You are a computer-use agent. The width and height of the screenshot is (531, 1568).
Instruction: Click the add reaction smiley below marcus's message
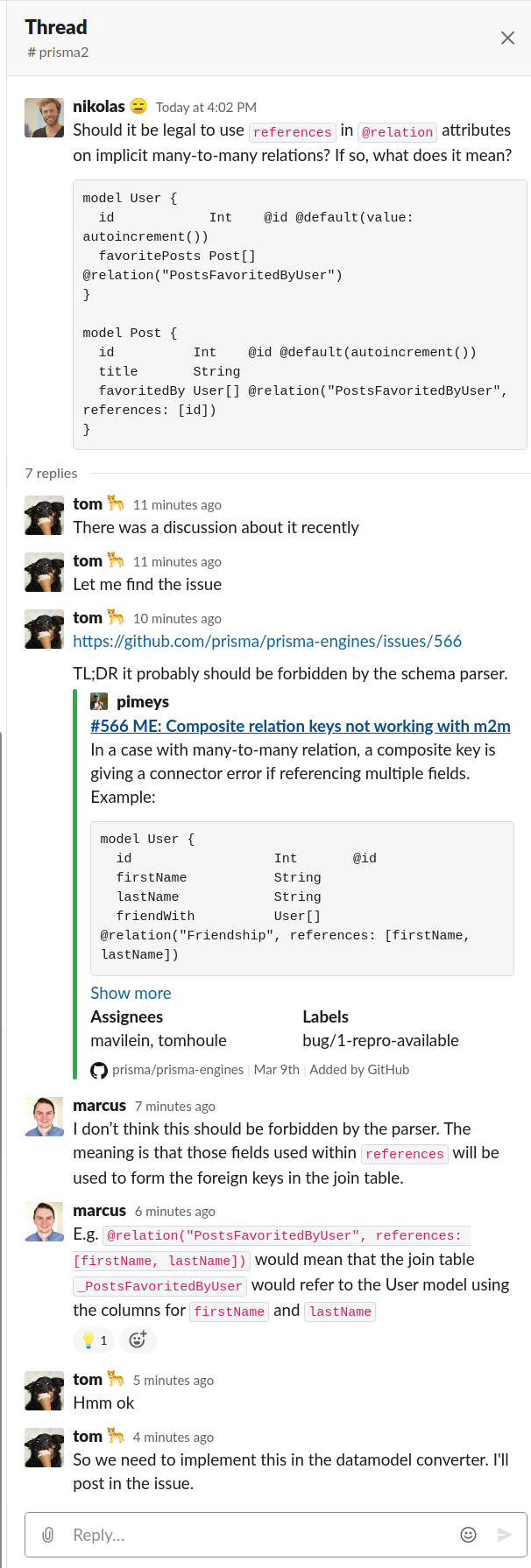coord(138,1340)
